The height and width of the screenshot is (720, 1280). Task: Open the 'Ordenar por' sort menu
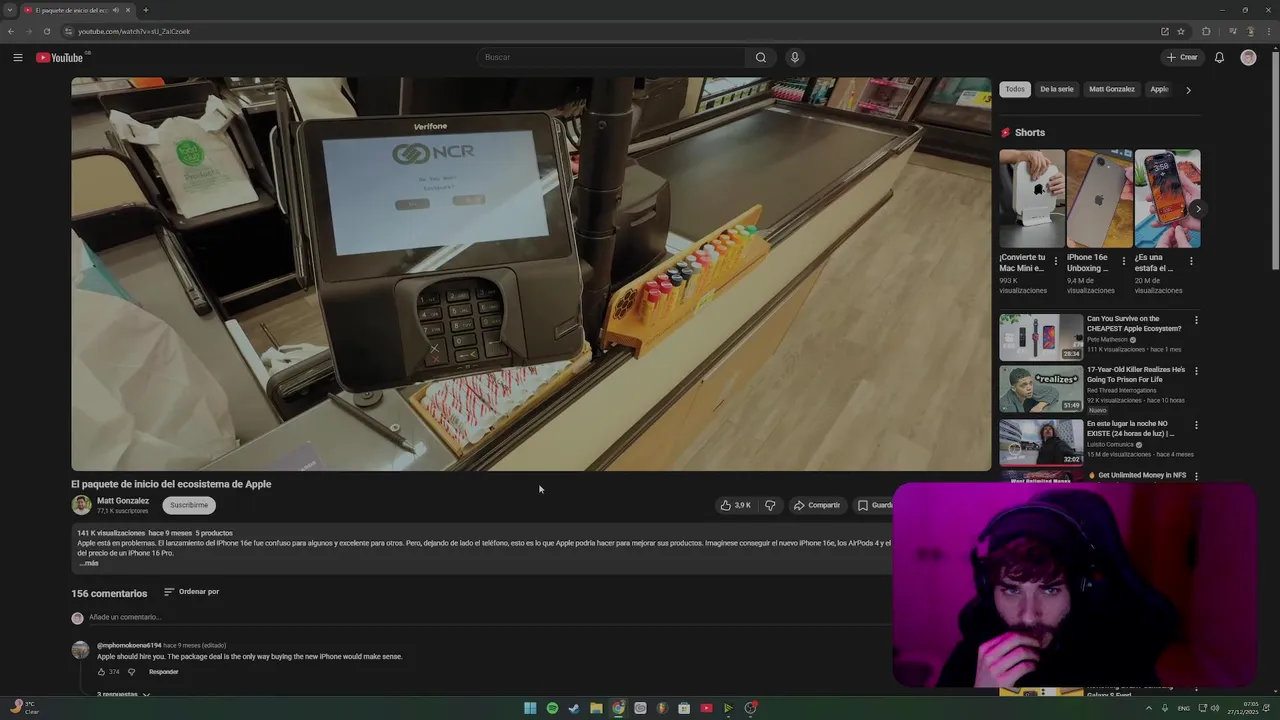191,592
